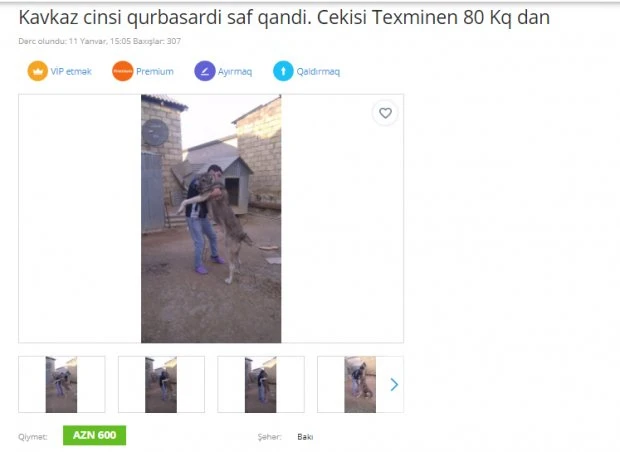Select the first photo thumbnail
This screenshot has width=620, height=452.
(x=62, y=384)
